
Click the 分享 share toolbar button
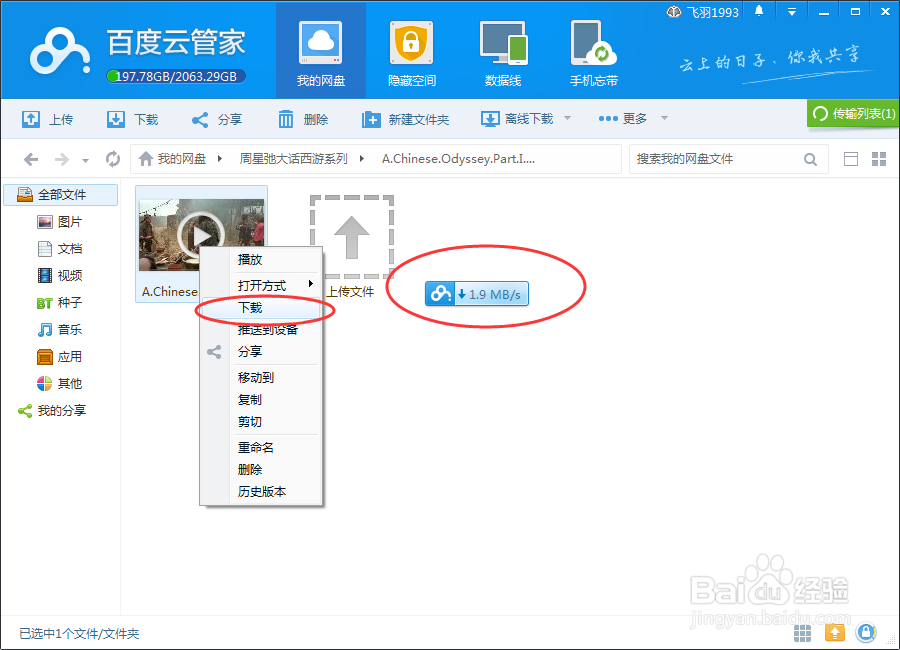pos(217,119)
